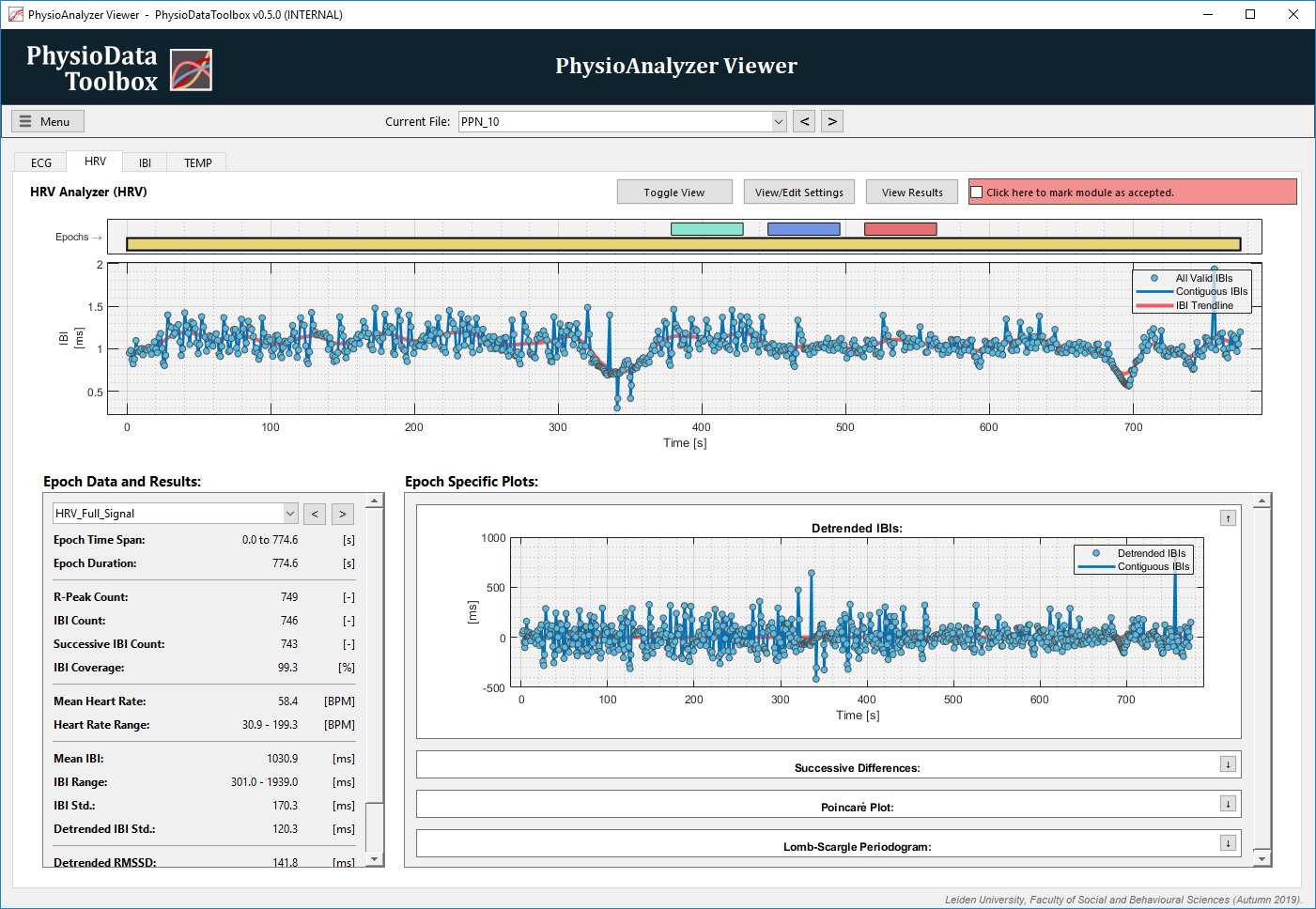Click the PhysioData Toolbox logo icon

point(191,70)
